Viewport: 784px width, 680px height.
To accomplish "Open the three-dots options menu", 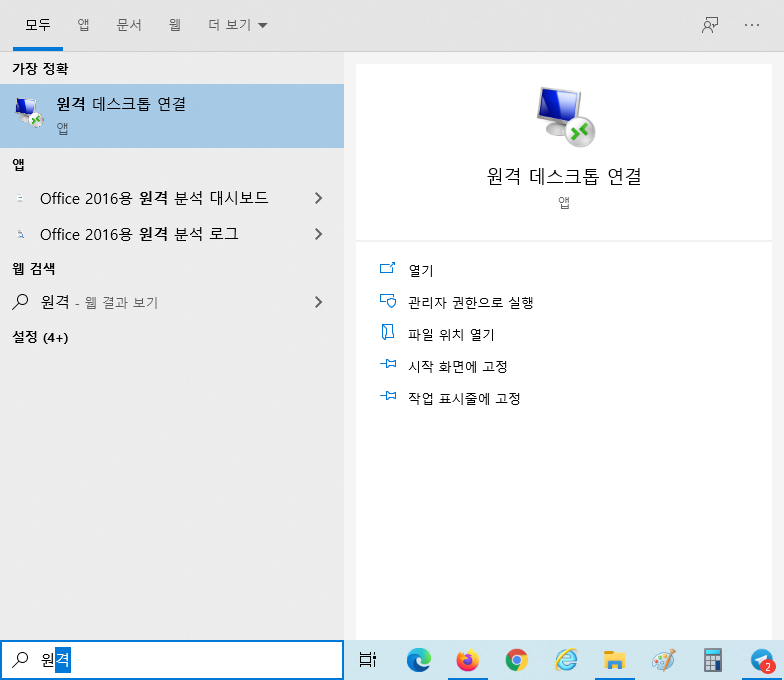I will tap(752, 25).
